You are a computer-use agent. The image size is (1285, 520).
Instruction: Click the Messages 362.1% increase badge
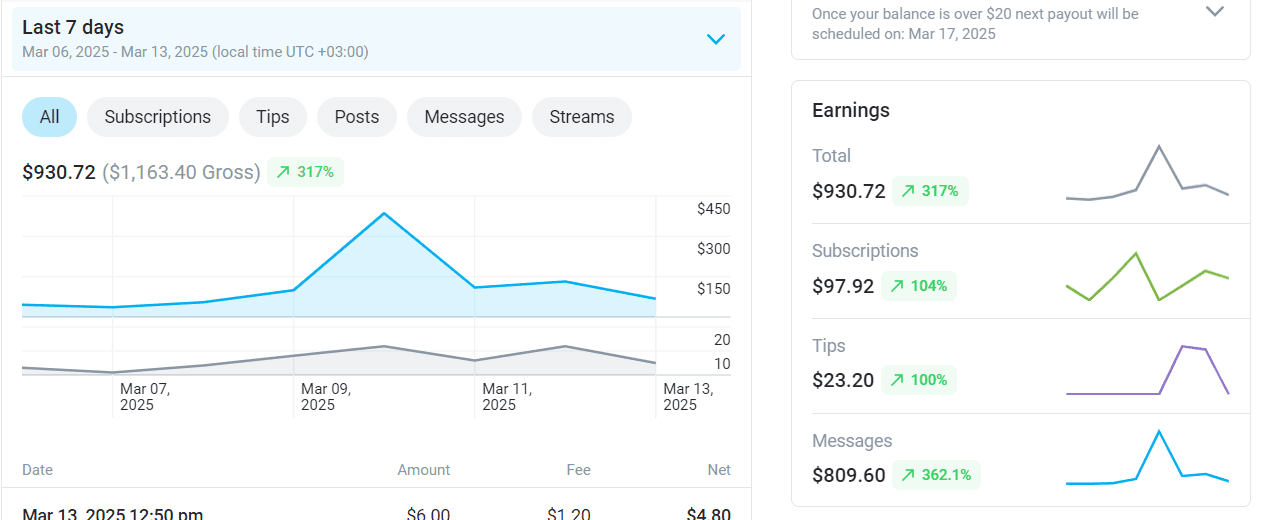936,475
